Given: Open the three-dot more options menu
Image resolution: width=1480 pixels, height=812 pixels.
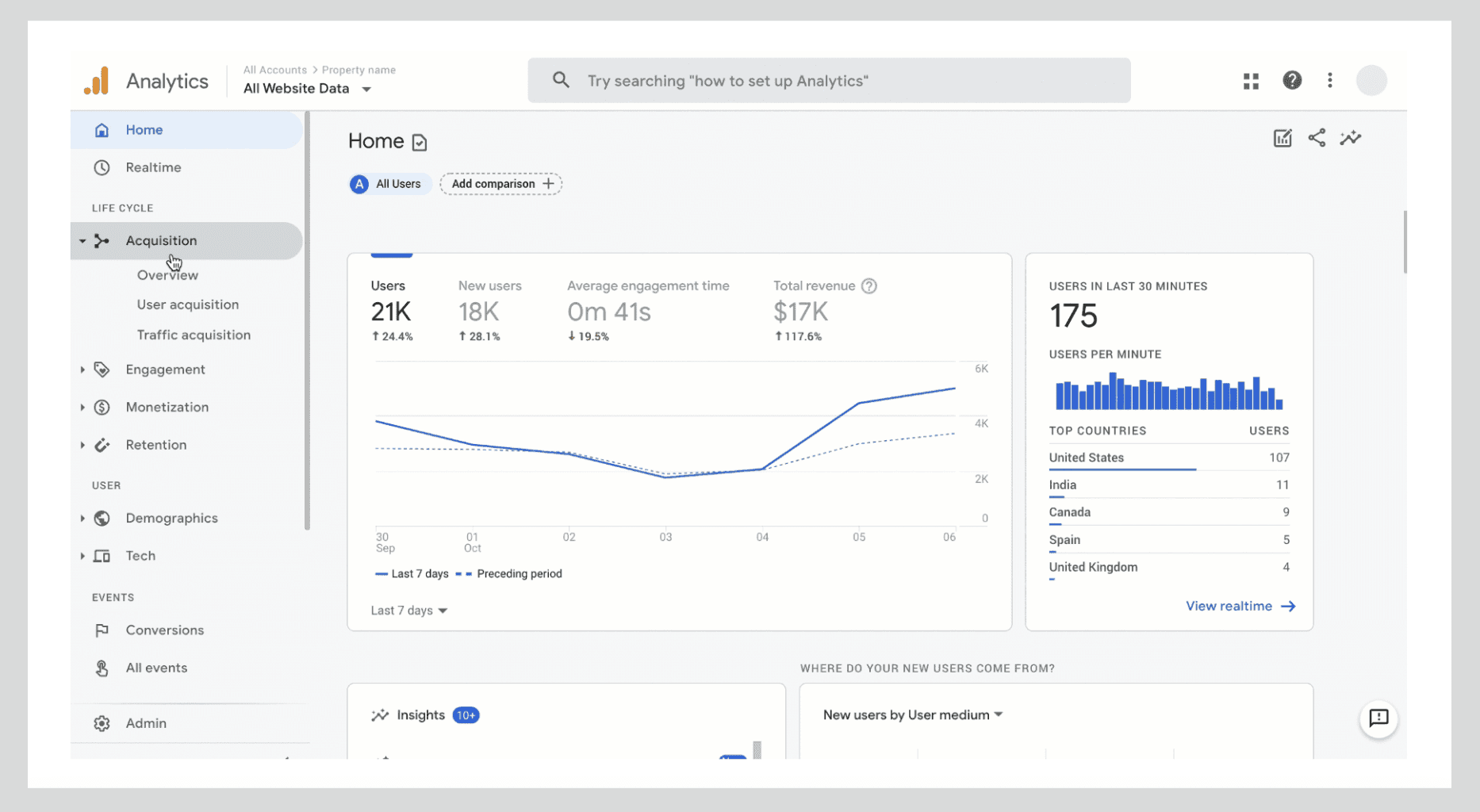Looking at the screenshot, I should [1330, 80].
